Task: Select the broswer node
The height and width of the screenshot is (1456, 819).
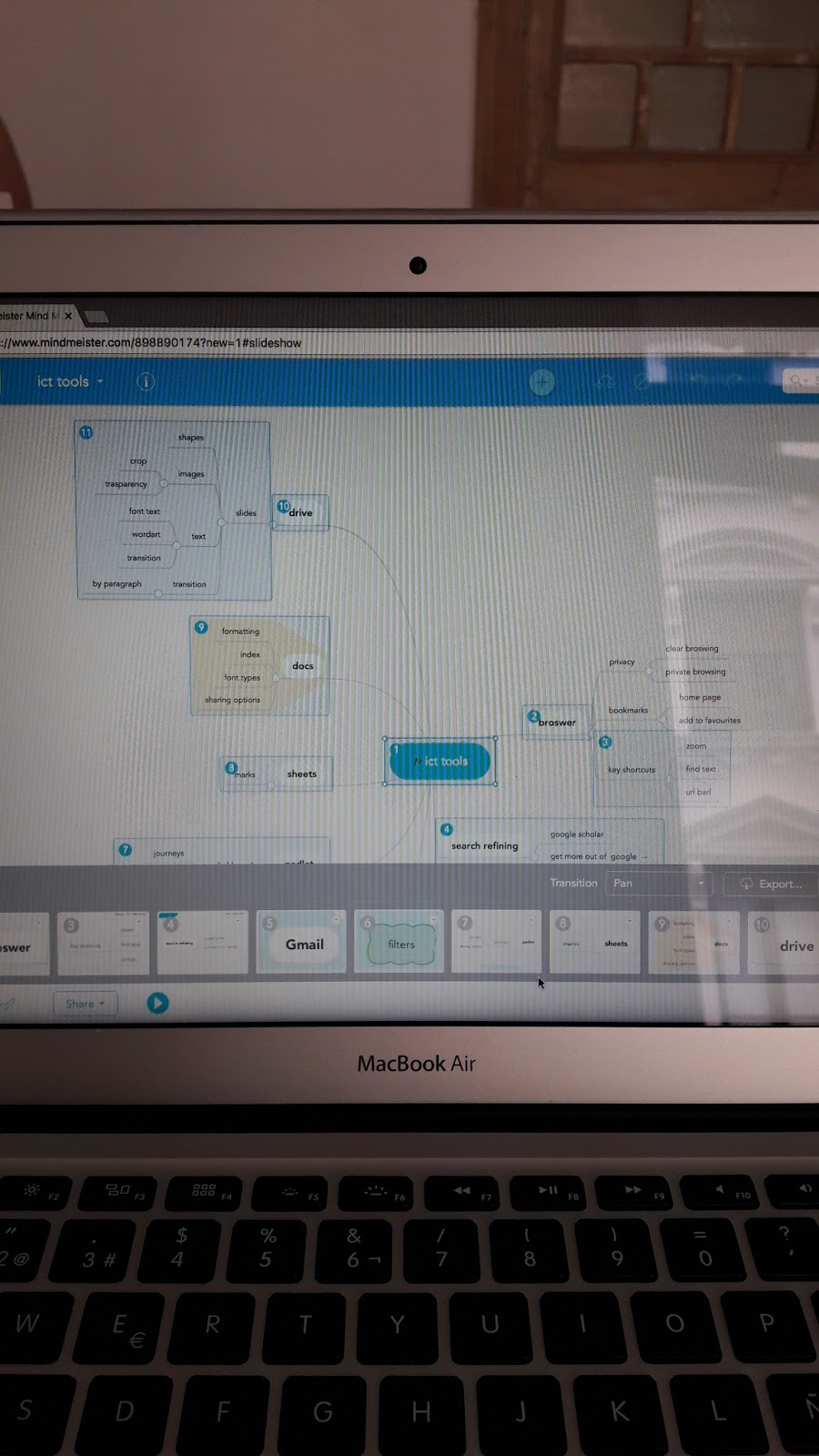Action: tap(557, 723)
